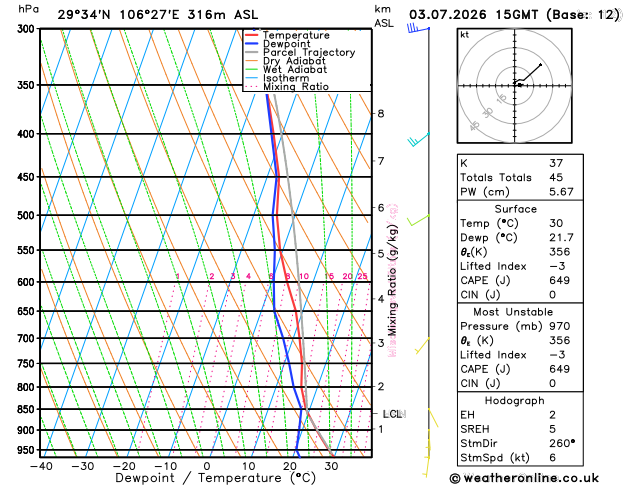Click the coordinates title 29°34'N 106°27'E 316m ASL
This screenshot has width=629, height=486.
(x=158, y=15)
